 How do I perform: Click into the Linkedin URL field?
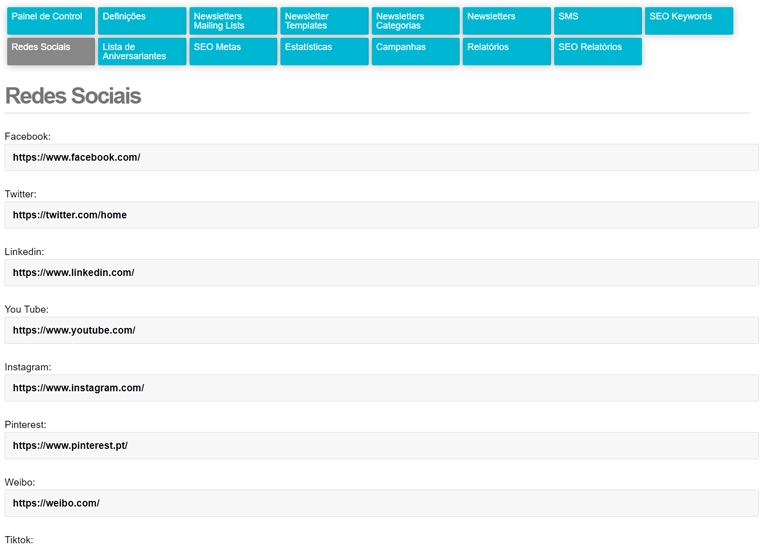pos(382,273)
